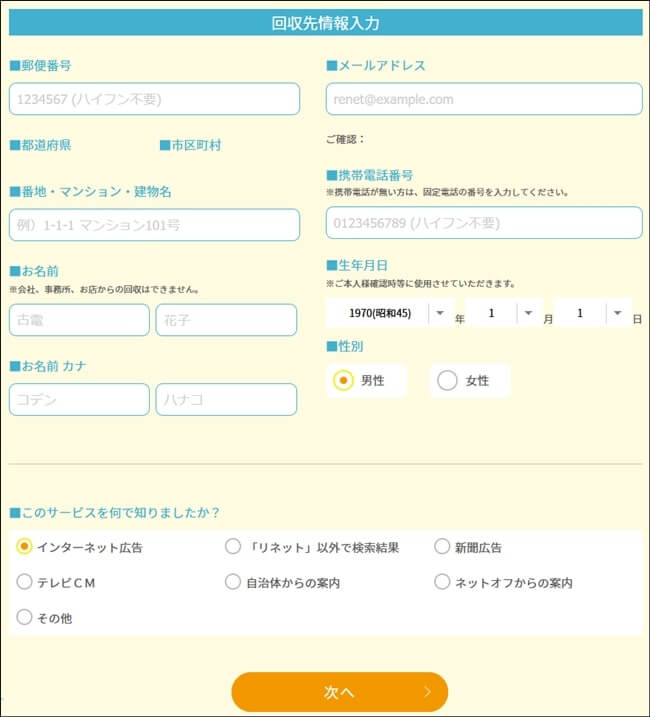Focus the メールアドレス input field
650x717 pixels.
[x=484, y=99]
